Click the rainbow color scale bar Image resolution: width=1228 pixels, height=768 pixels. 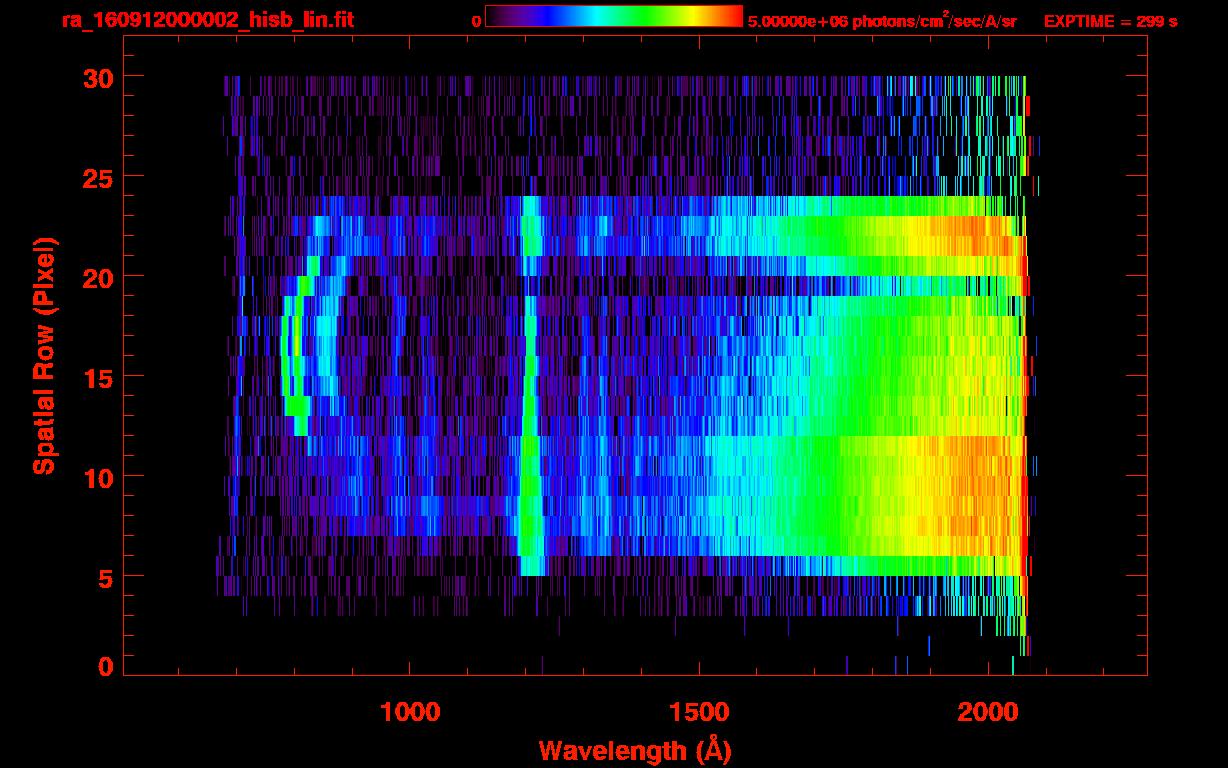point(614,16)
